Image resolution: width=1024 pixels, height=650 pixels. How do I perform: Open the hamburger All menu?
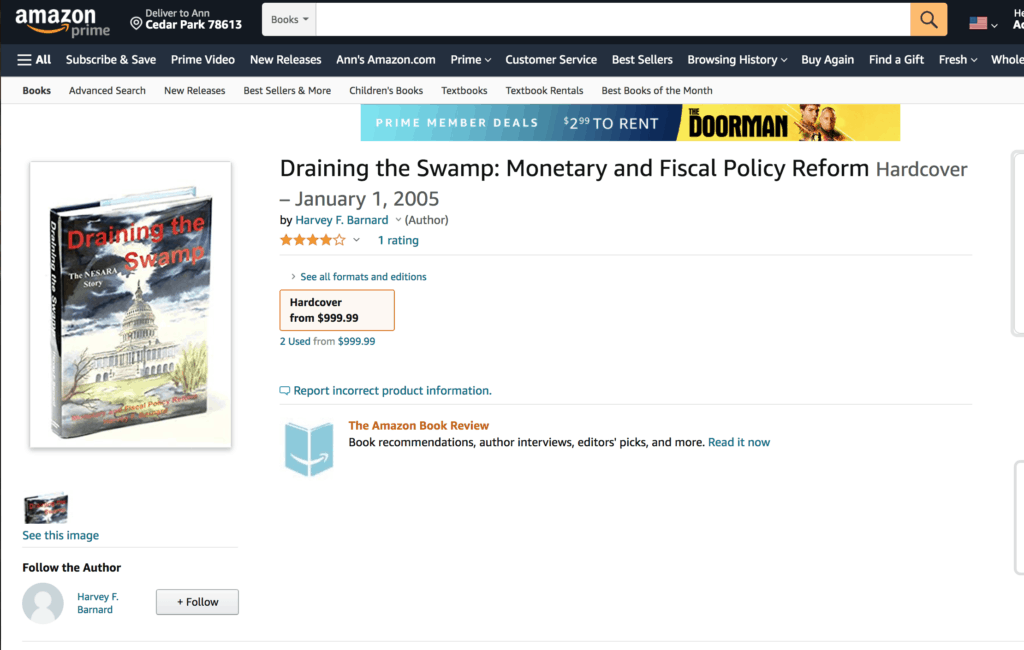[x=34, y=60]
